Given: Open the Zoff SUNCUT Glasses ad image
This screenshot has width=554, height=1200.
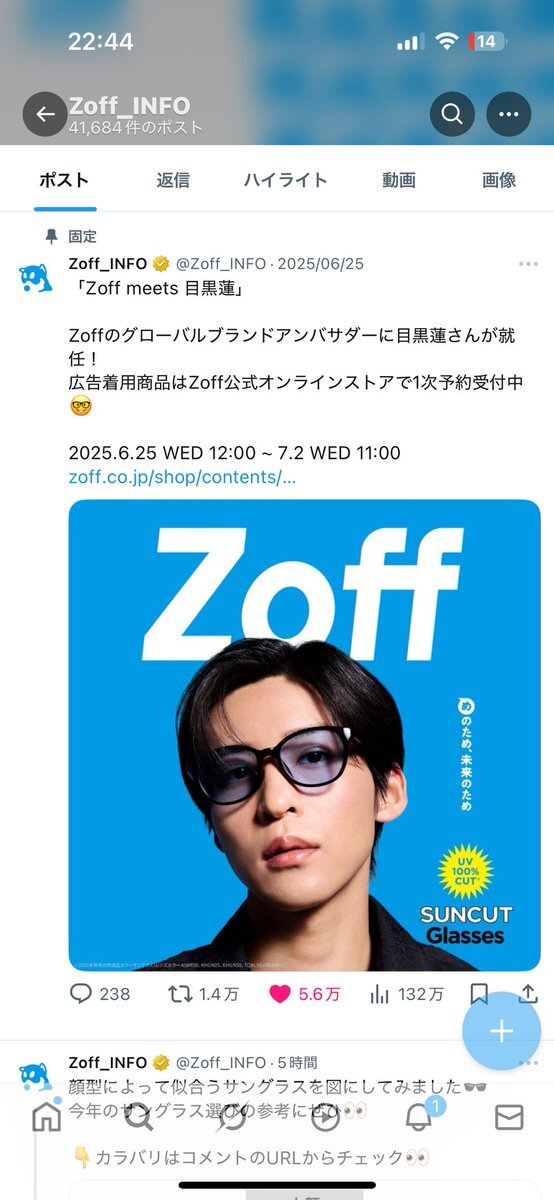Looking at the screenshot, I should (x=304, y=735).
